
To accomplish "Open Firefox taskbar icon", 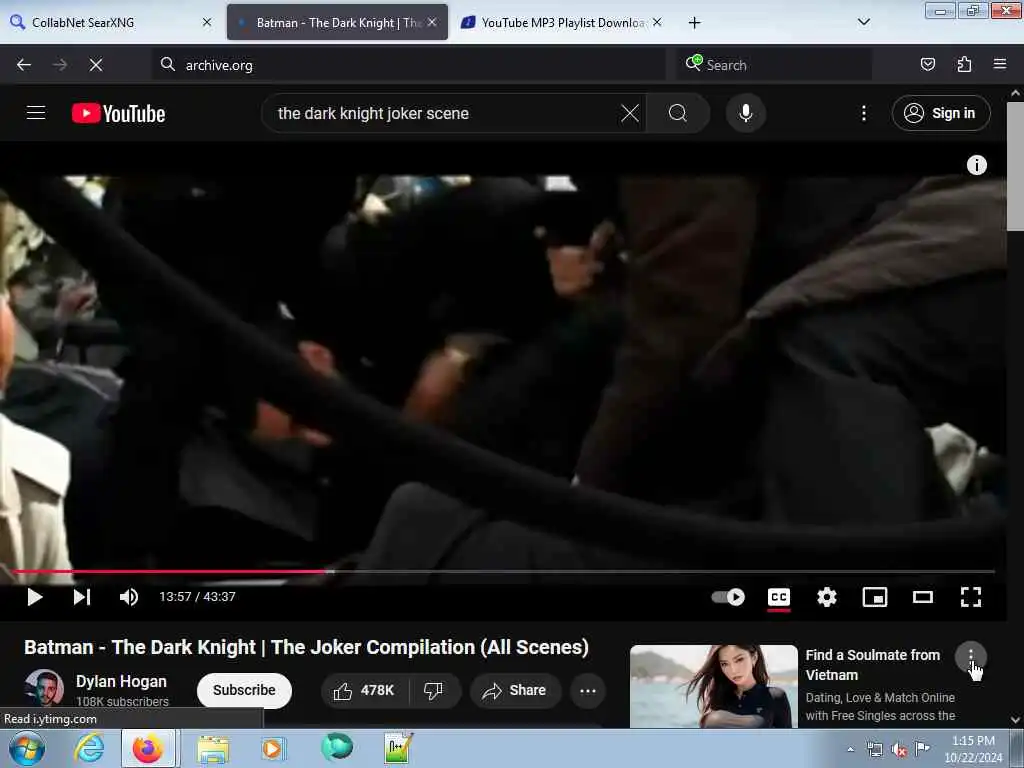I will (148, 748).
